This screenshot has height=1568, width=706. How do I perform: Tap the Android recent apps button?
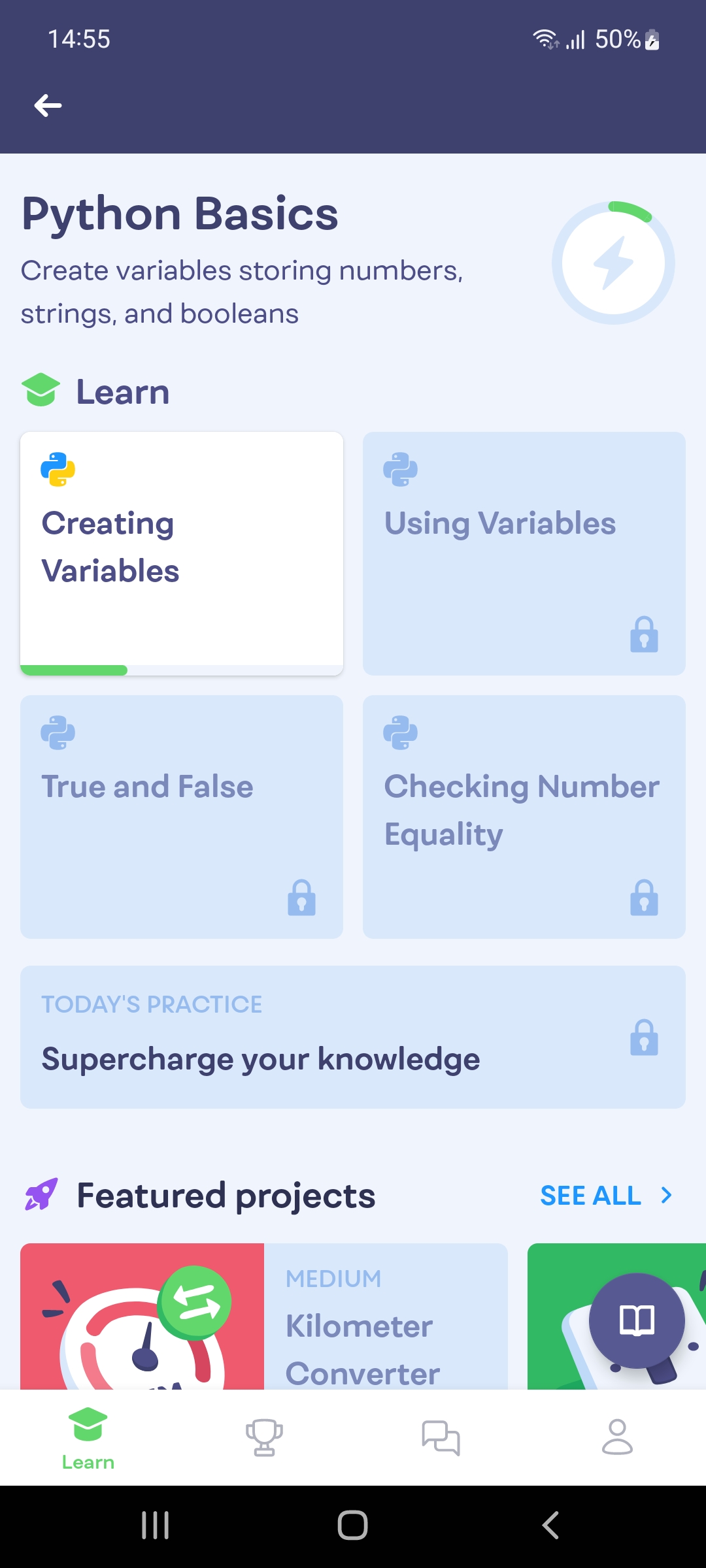[156, 1526]
